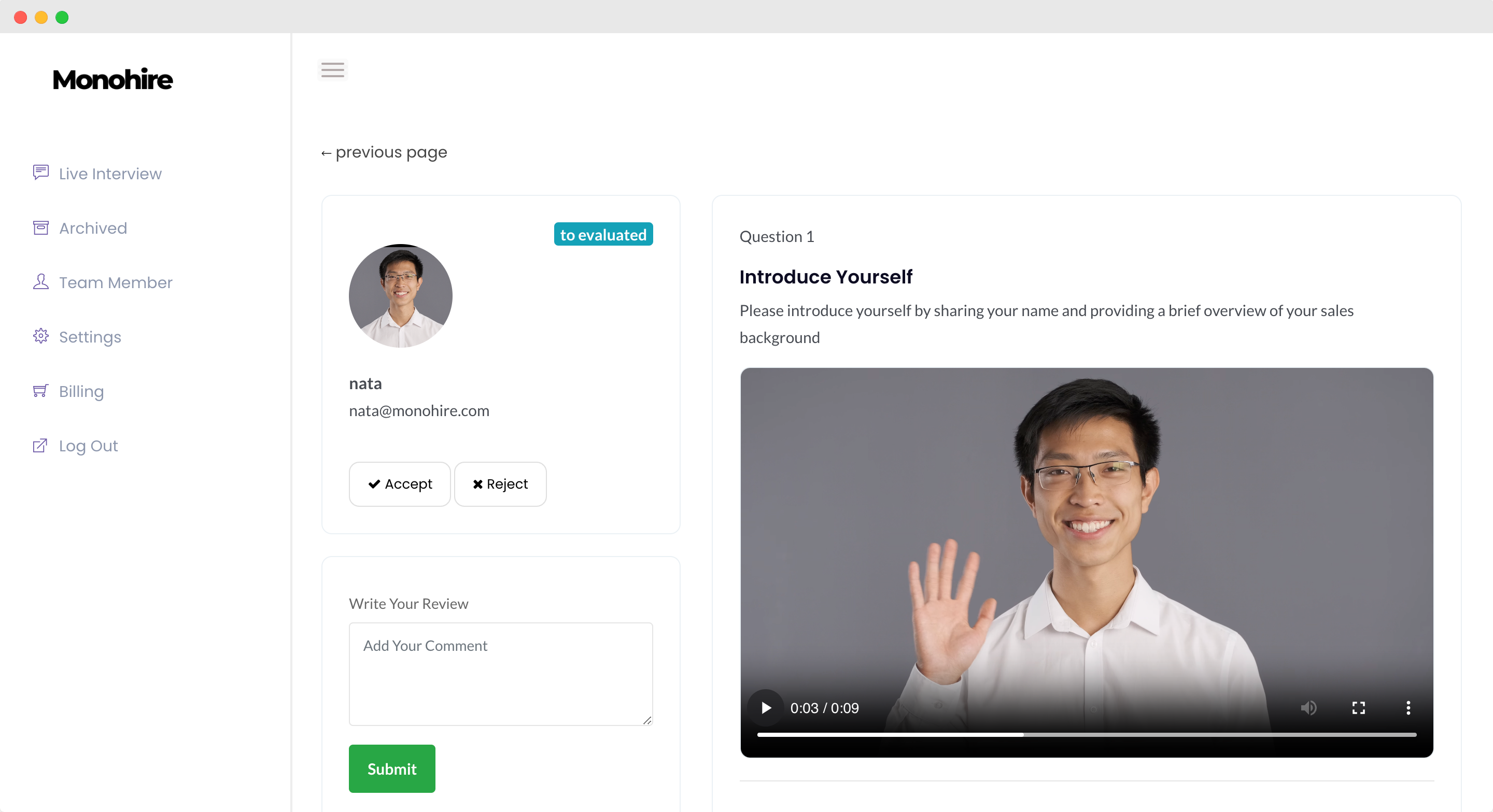Viewport: 1493px width, 812px height.
Task: Click the Archived box icon
Action: [40, 227]
